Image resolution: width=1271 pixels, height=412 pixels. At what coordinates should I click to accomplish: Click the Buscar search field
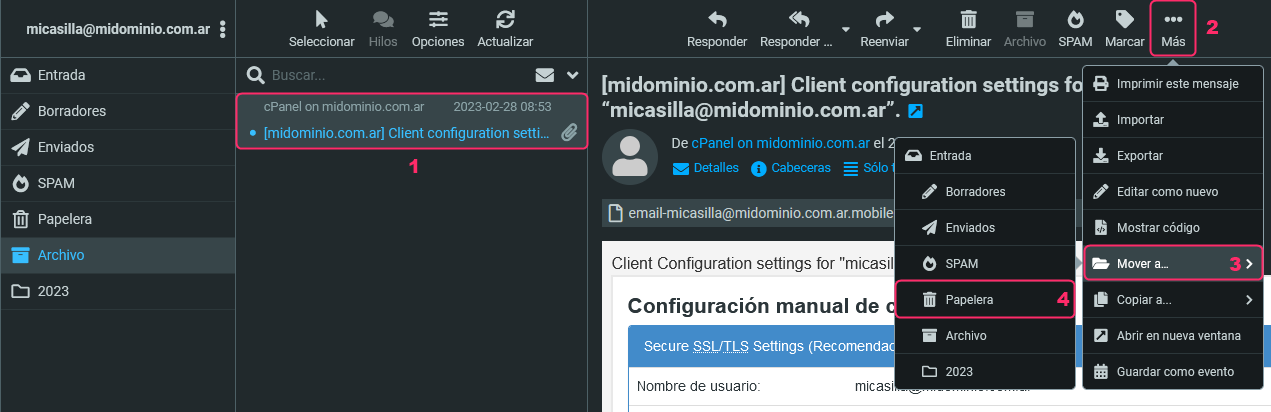pyautogui.click(x=396, y=75)
